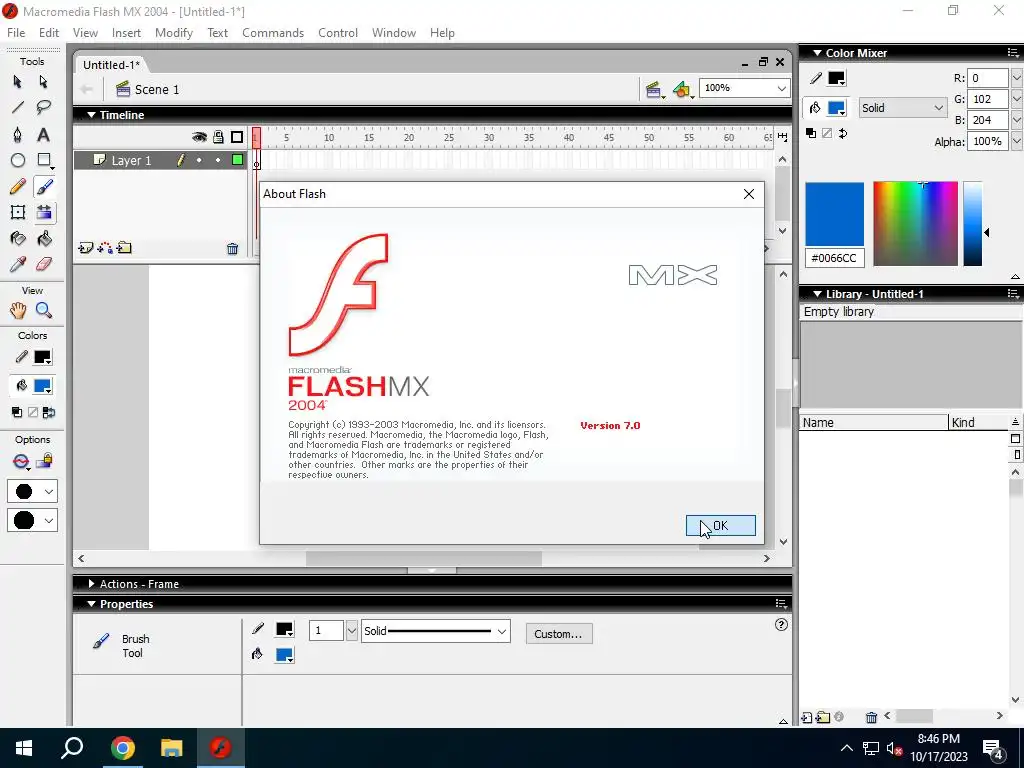The width and height of the screenshot is (1024, 768).
Task: Click the Properties help question icon
Action: click(781, 625)
